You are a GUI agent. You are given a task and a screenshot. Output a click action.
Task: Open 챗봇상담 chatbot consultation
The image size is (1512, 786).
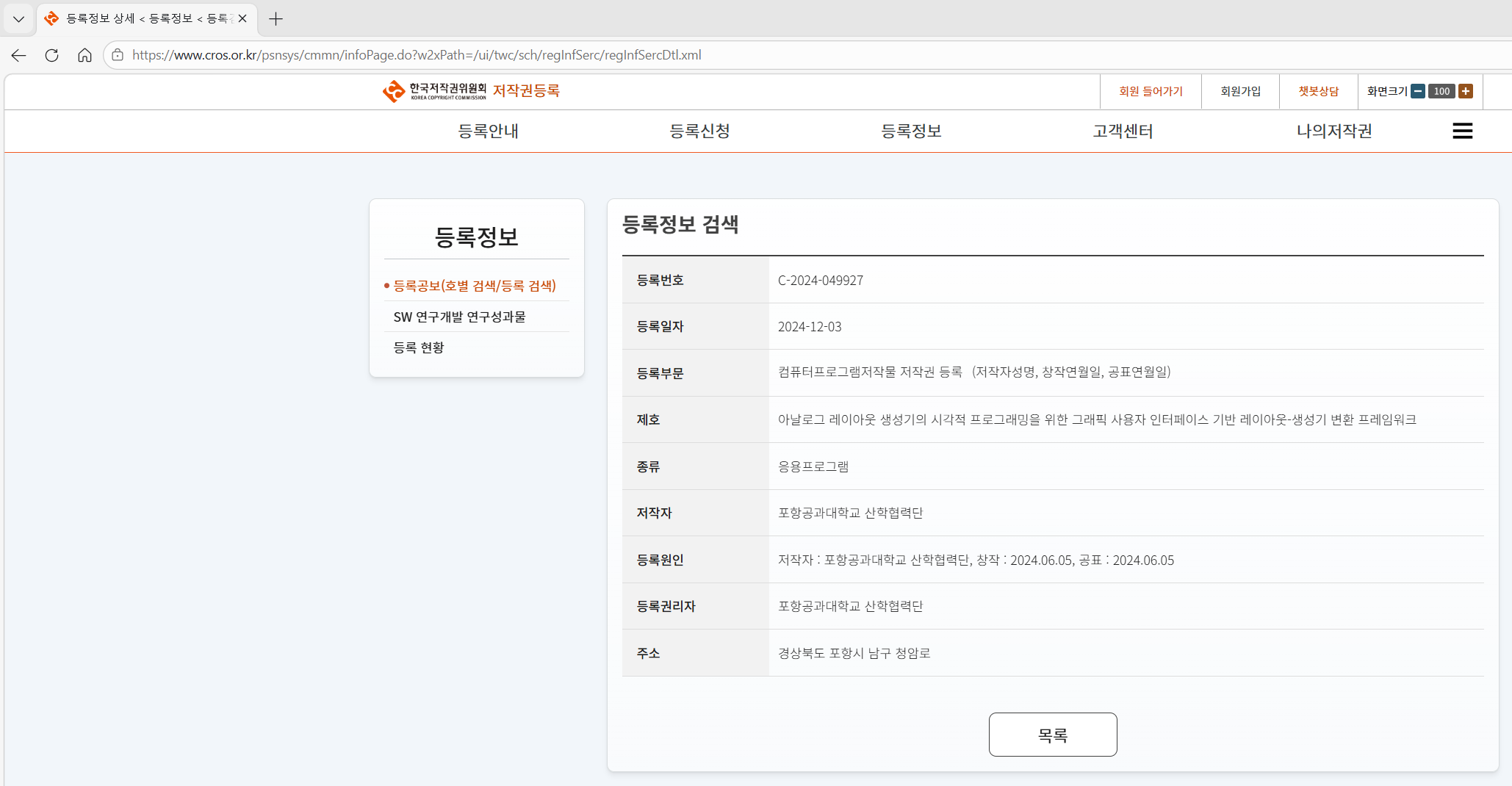1318,91
